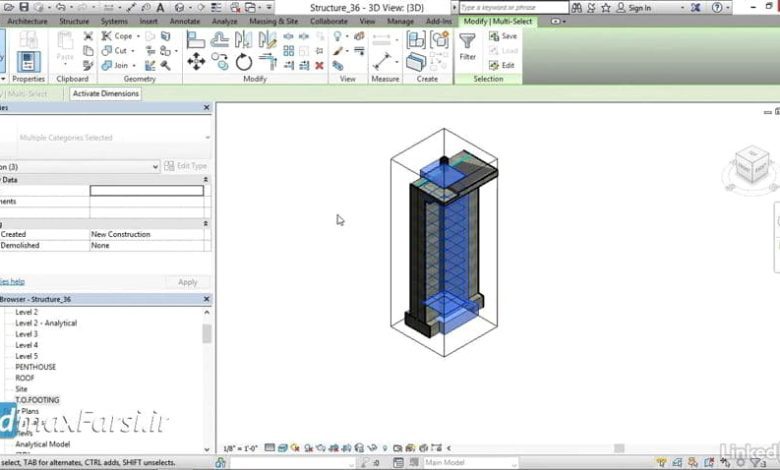Close the Properties palette

[x=206, y=107]
